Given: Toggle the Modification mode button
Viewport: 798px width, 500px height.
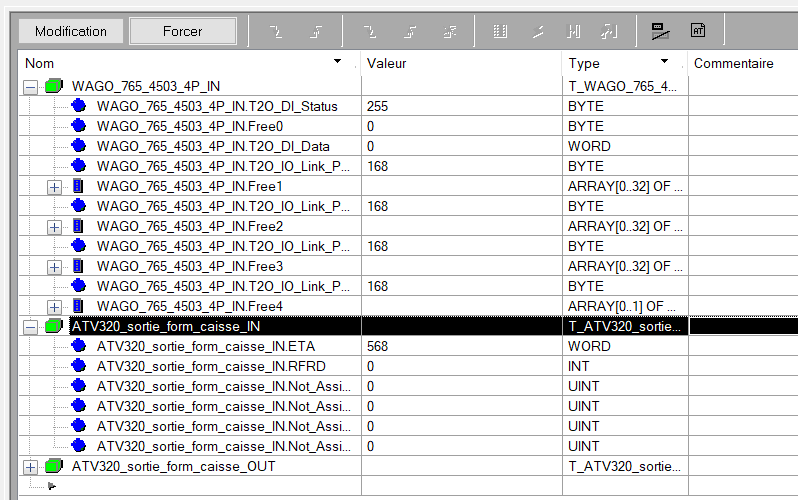Looking at the screenshot, I should (x=71, y=31).
